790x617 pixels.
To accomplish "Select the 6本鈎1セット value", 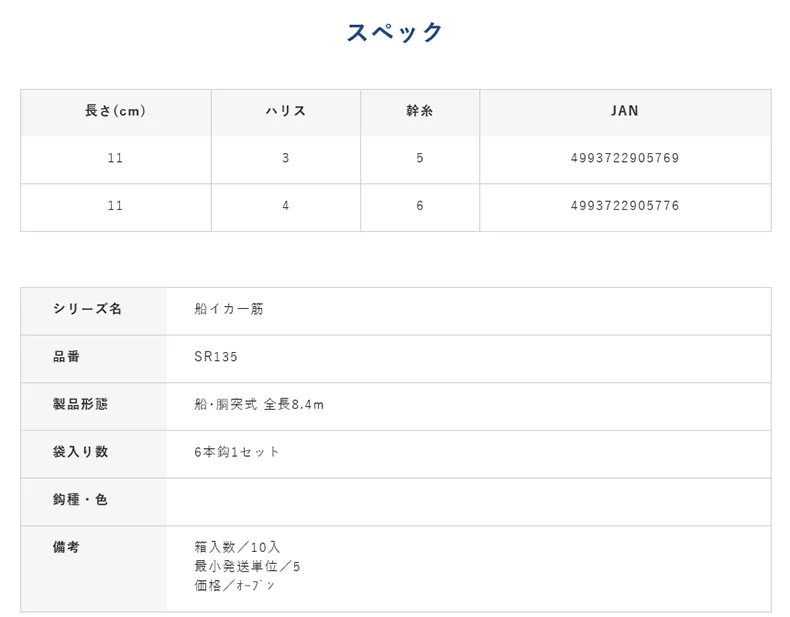I will click(x=237, y=452).
